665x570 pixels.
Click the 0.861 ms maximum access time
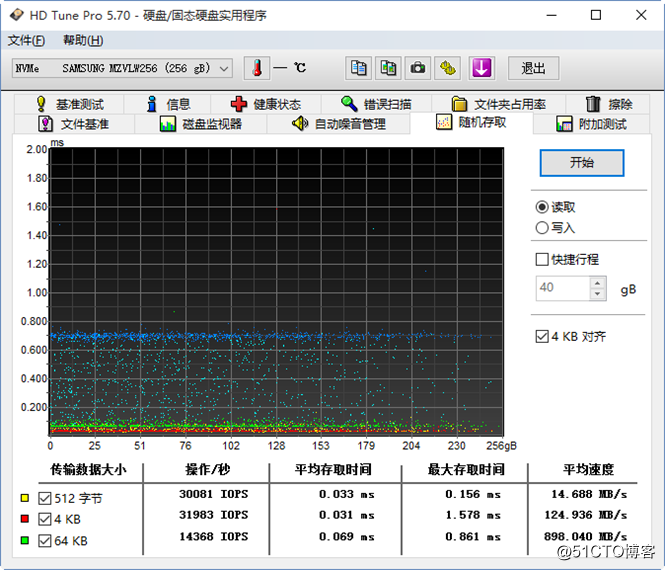pos(473,537)
